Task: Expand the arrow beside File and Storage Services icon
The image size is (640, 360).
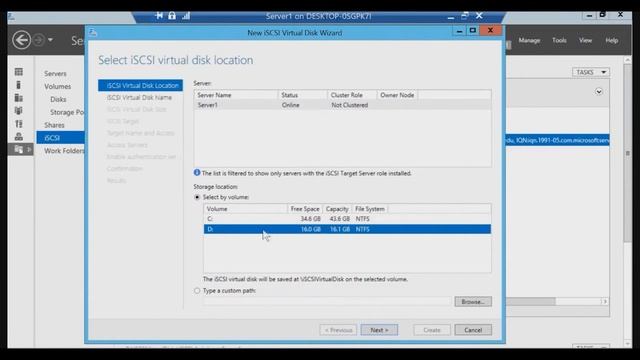Action: tap(29, 150)
